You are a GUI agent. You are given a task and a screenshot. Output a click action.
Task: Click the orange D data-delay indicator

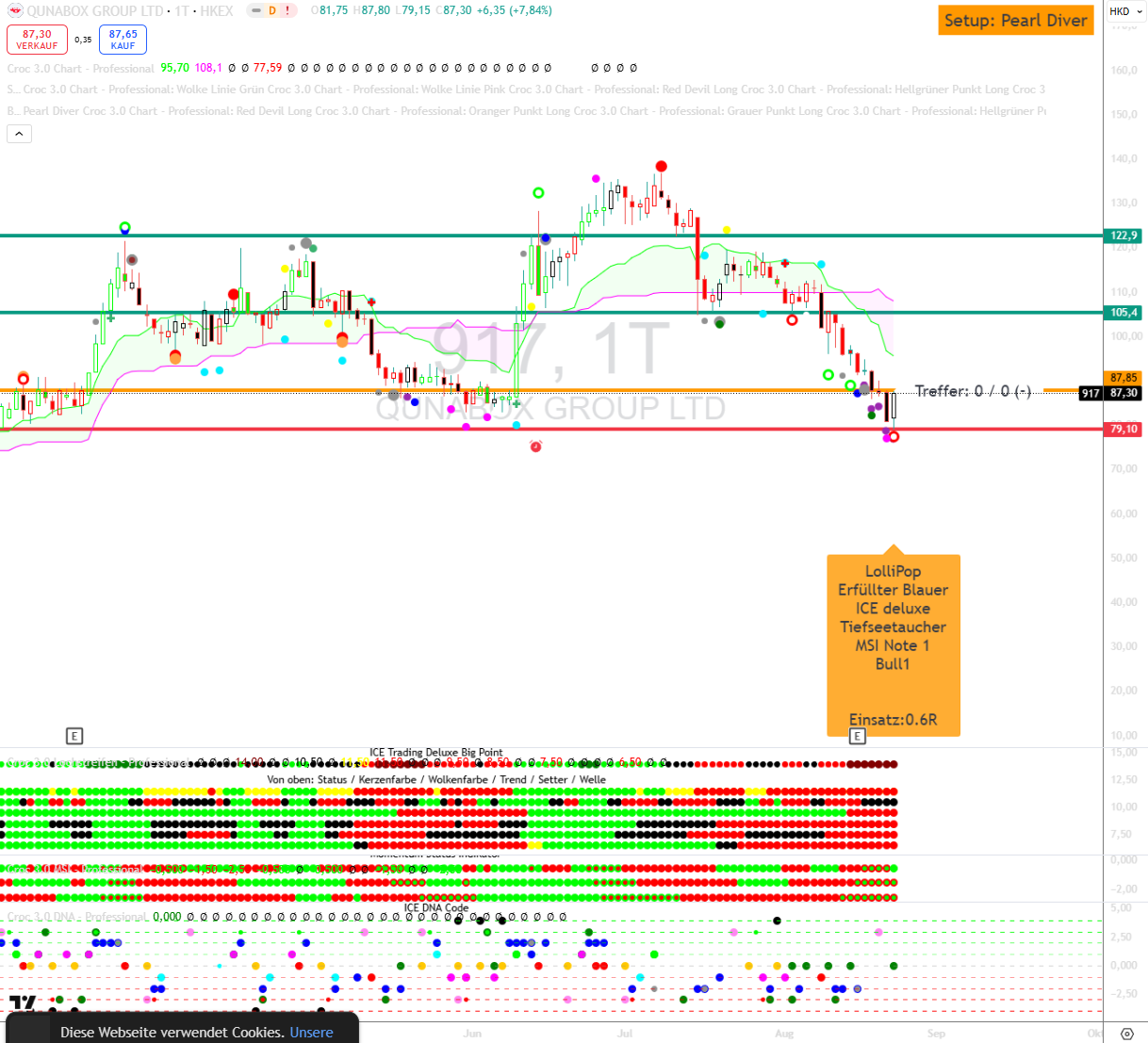[x=271, y=10]
